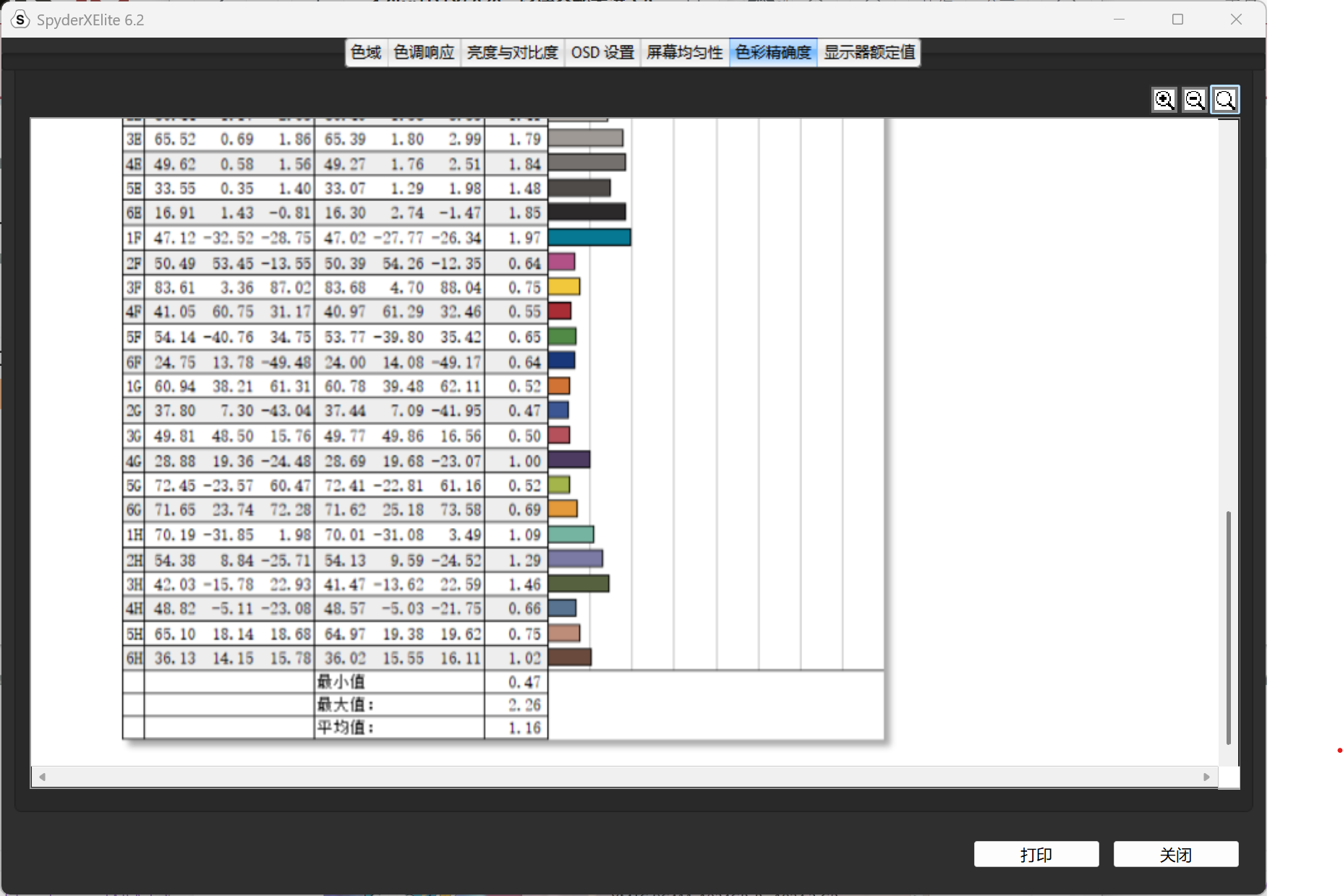Click the zoom out magnifier icon
Image resolution: width=1343 pixels, height=896 pixels.
click(1195, 100)
